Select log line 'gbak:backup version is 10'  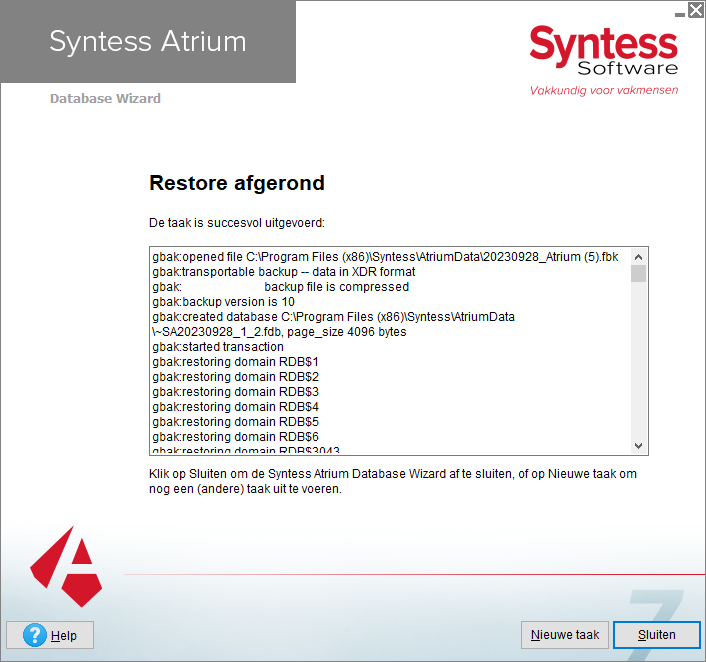[x=223, y=302]
